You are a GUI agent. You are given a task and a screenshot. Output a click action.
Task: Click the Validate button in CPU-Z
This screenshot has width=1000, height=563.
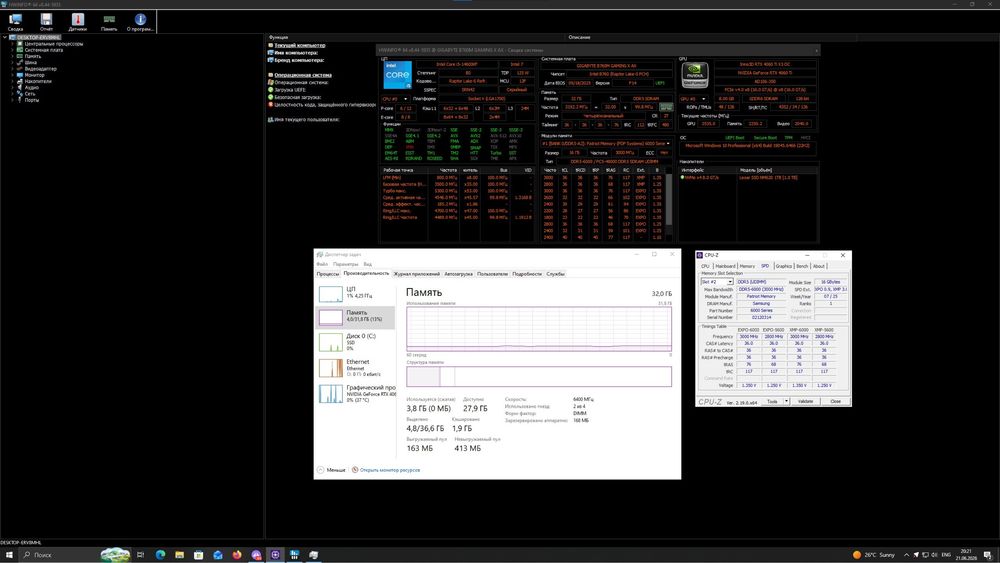tap(805, 401)
